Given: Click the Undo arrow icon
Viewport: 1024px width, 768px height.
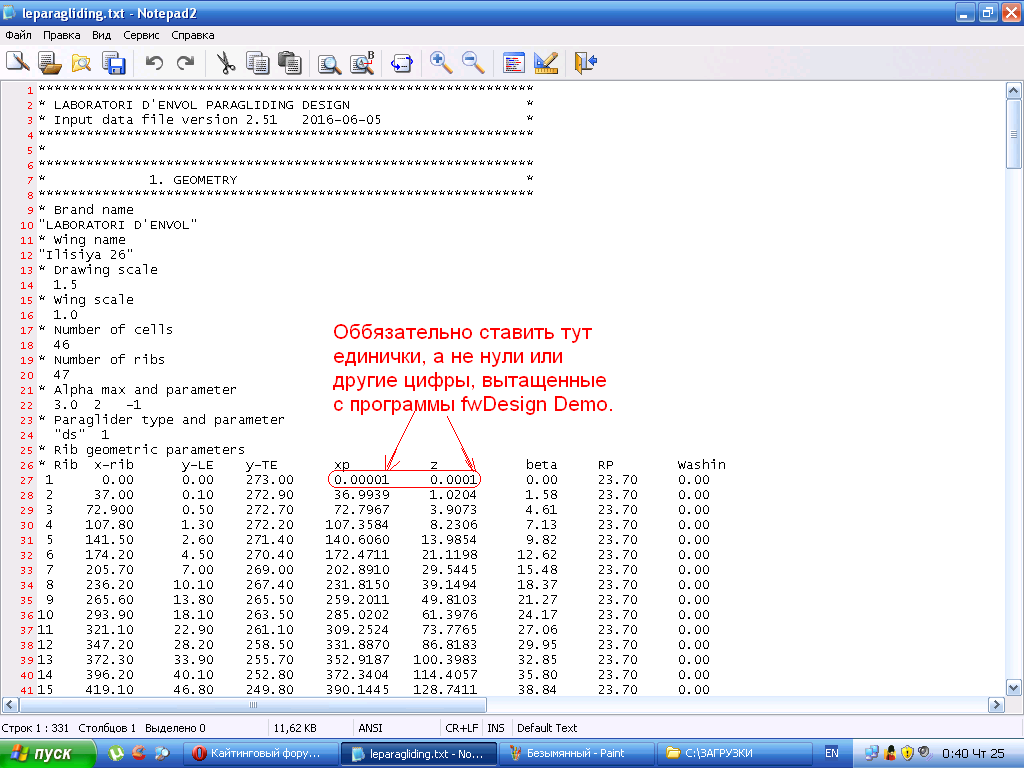Looking at the screenshot, I should click(x=153, y=63).
